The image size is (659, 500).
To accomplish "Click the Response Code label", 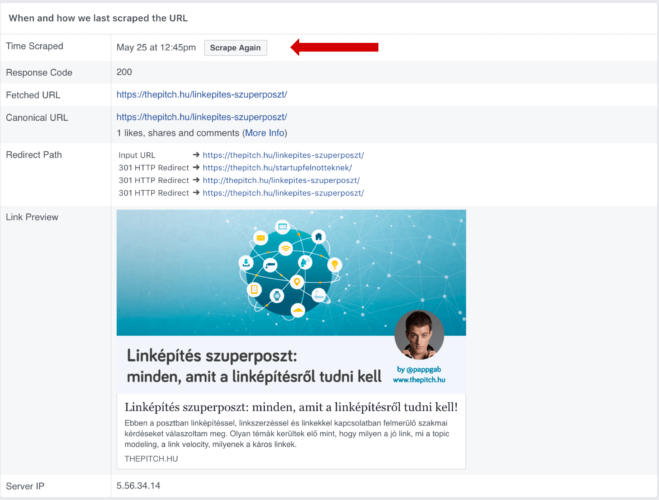I will coord(39,73).
